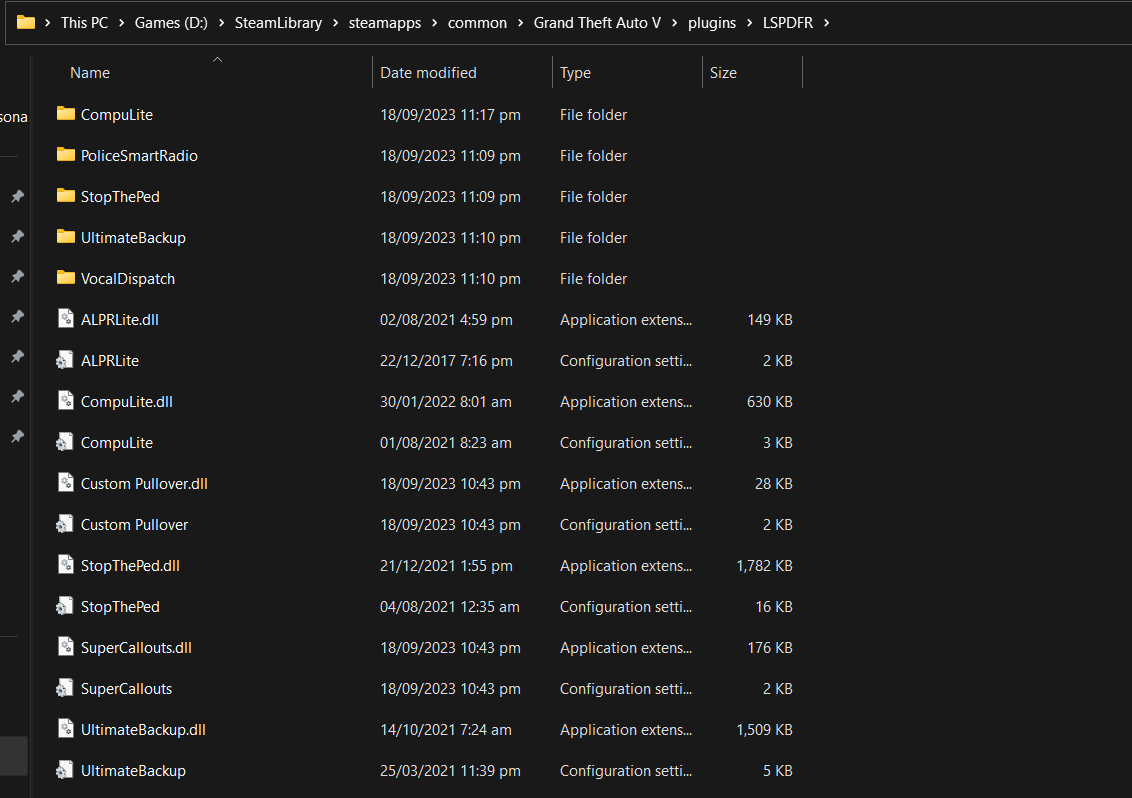This screenshot has width=1132, height=798.
Task: Click the ALPRLite.dll file icon
Action: pyautogui.click(x=66, y=319)
